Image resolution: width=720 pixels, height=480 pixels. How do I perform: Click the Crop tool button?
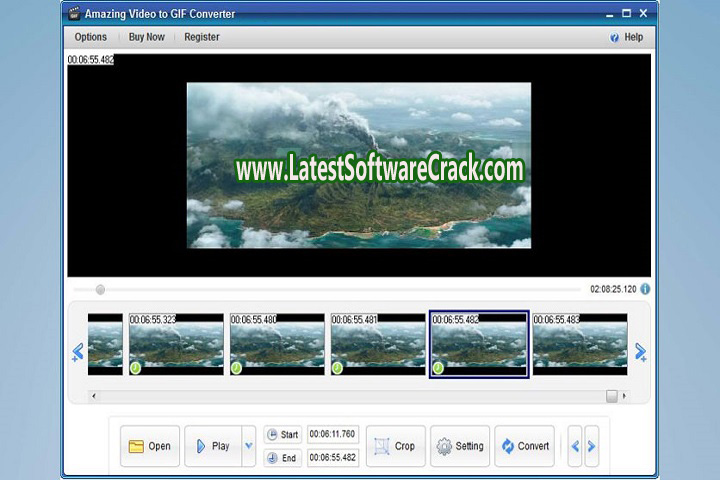(396, 446)
